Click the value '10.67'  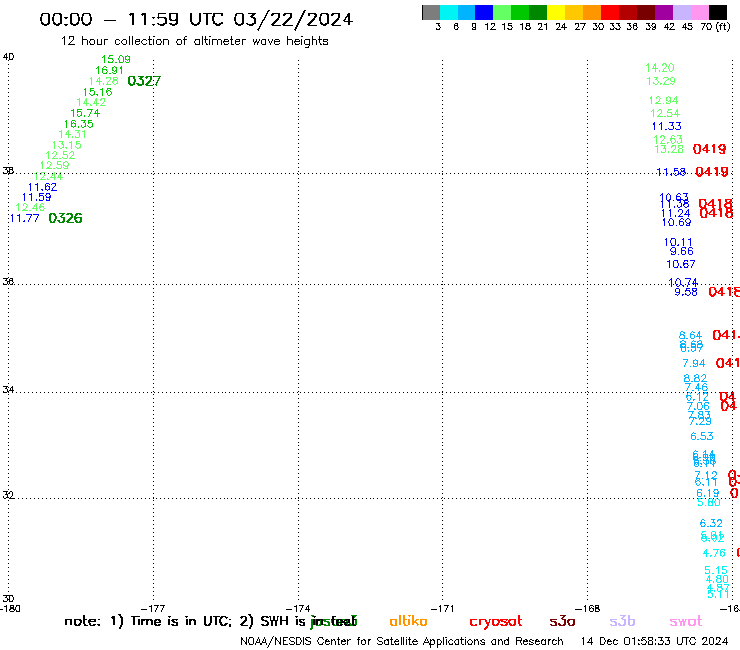[x=681, y=264]
